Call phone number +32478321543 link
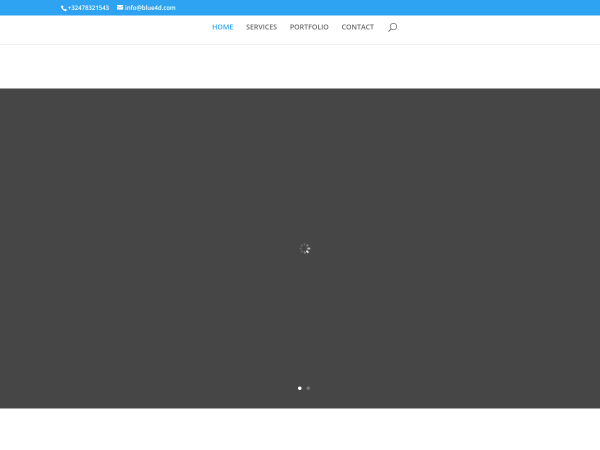This screenshot has height=450, width=600. click(88, 8)
